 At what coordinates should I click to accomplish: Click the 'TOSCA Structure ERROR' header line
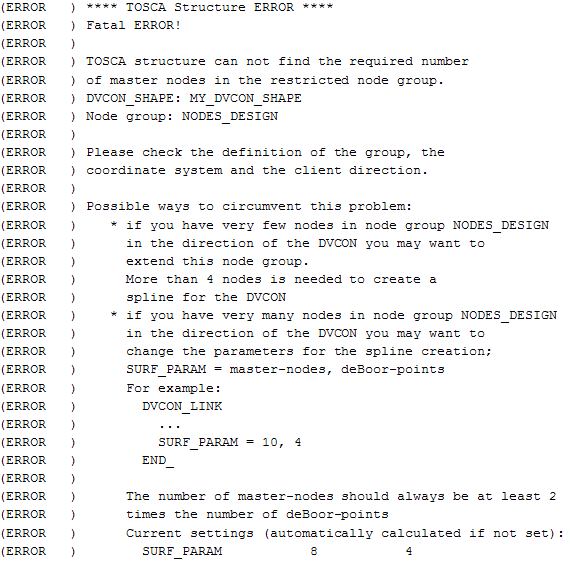[x=209, y=7]
